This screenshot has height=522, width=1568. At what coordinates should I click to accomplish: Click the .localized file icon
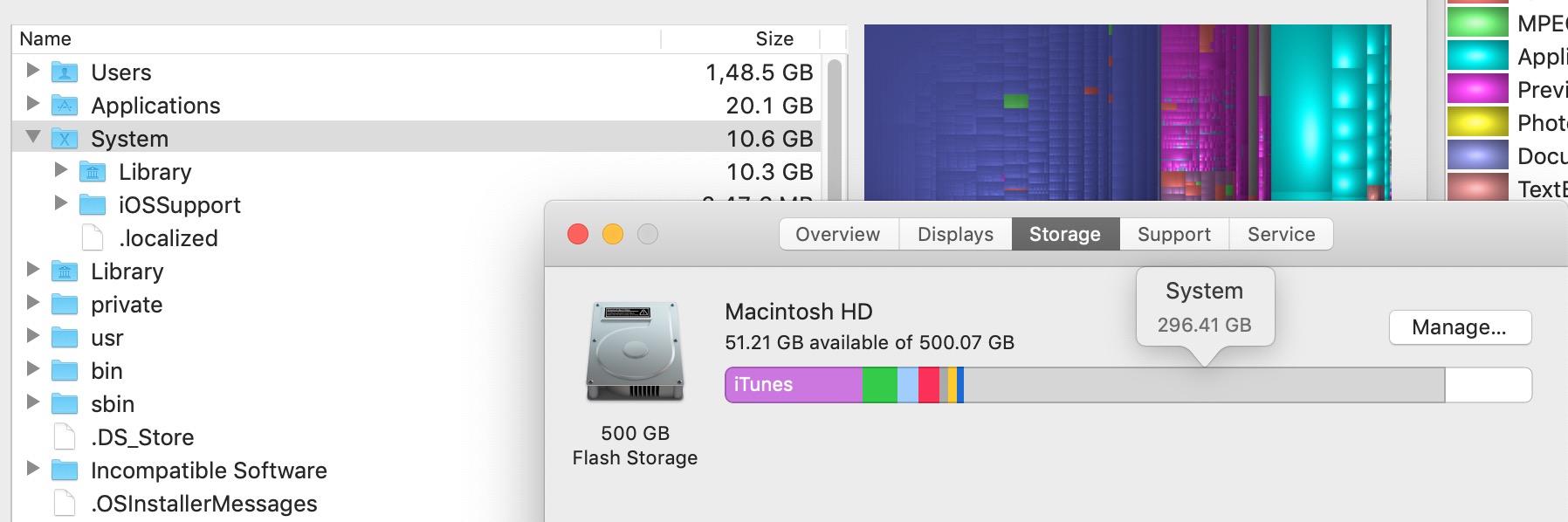click(93, 238)
